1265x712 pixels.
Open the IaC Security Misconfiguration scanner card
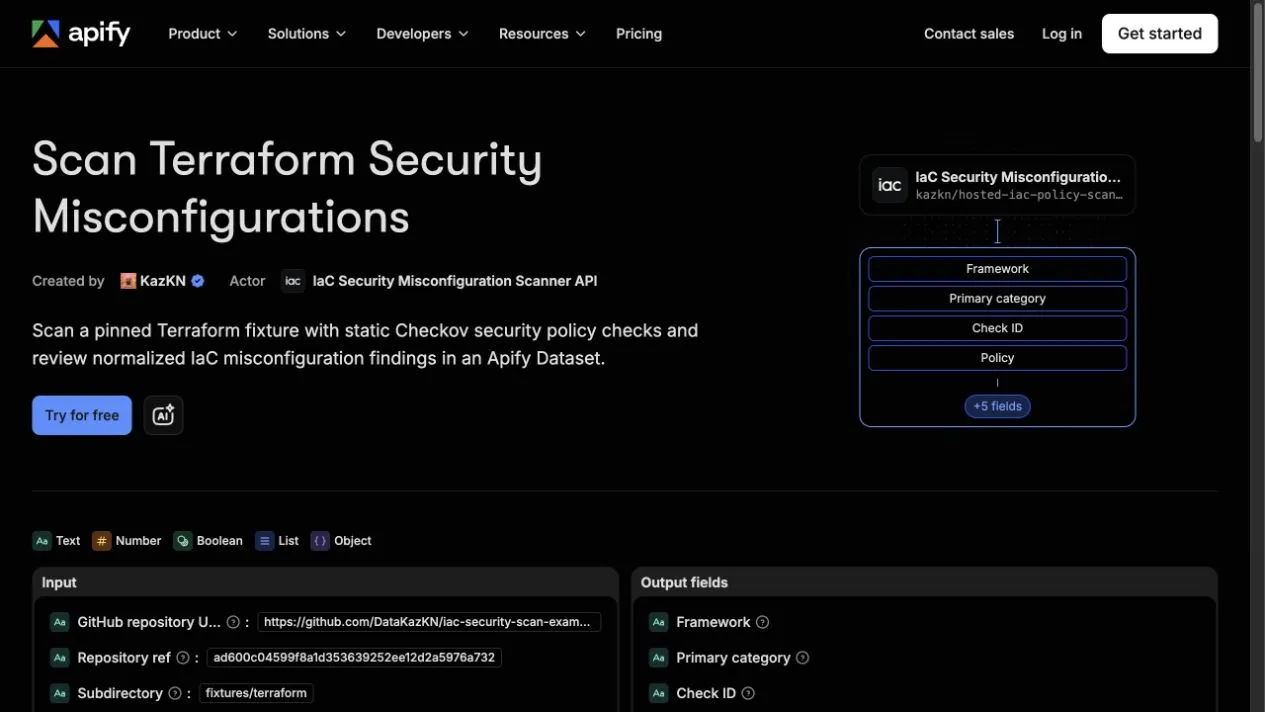[x=997, y=185]
